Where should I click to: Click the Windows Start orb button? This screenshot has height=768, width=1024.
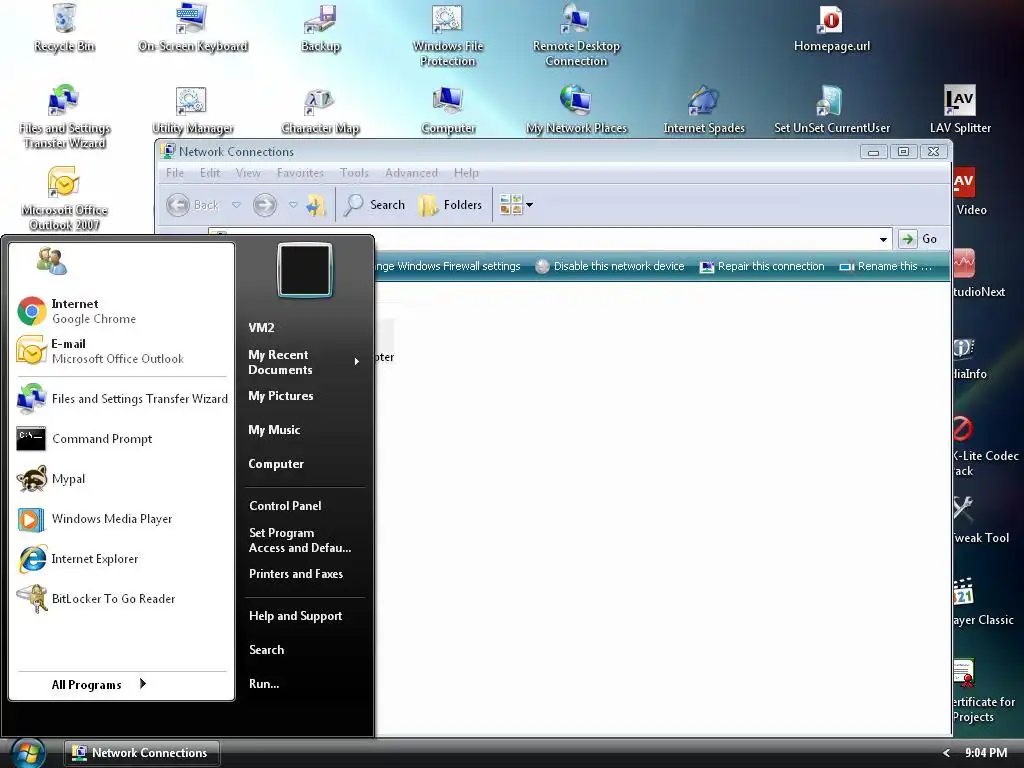click(x=28, y=753)
